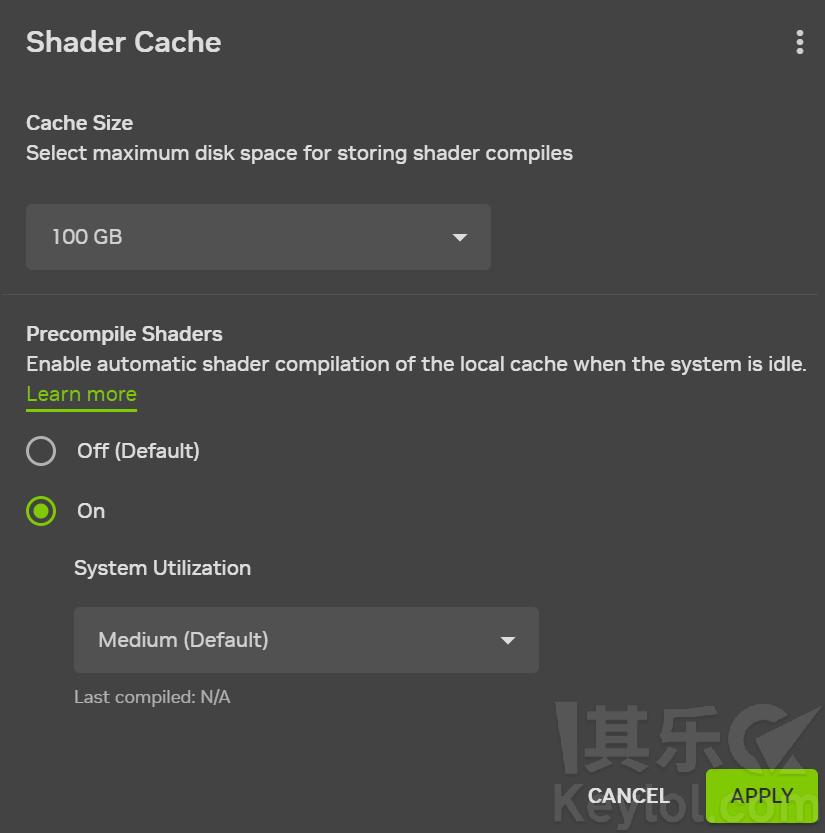Open the Learn more link

point(81,394)
